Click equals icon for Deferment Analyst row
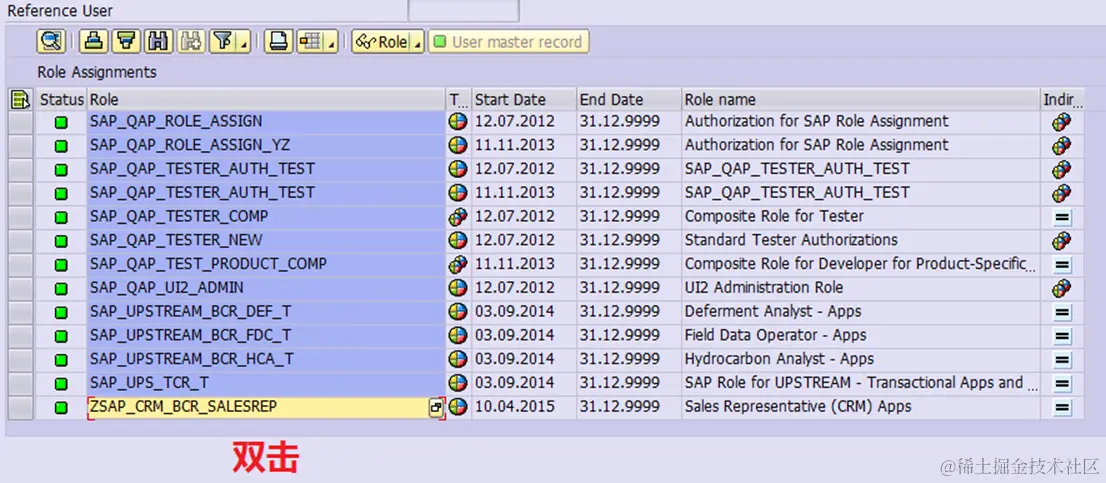Screen dimensions: 1106x483 [x=1062, y=312]
